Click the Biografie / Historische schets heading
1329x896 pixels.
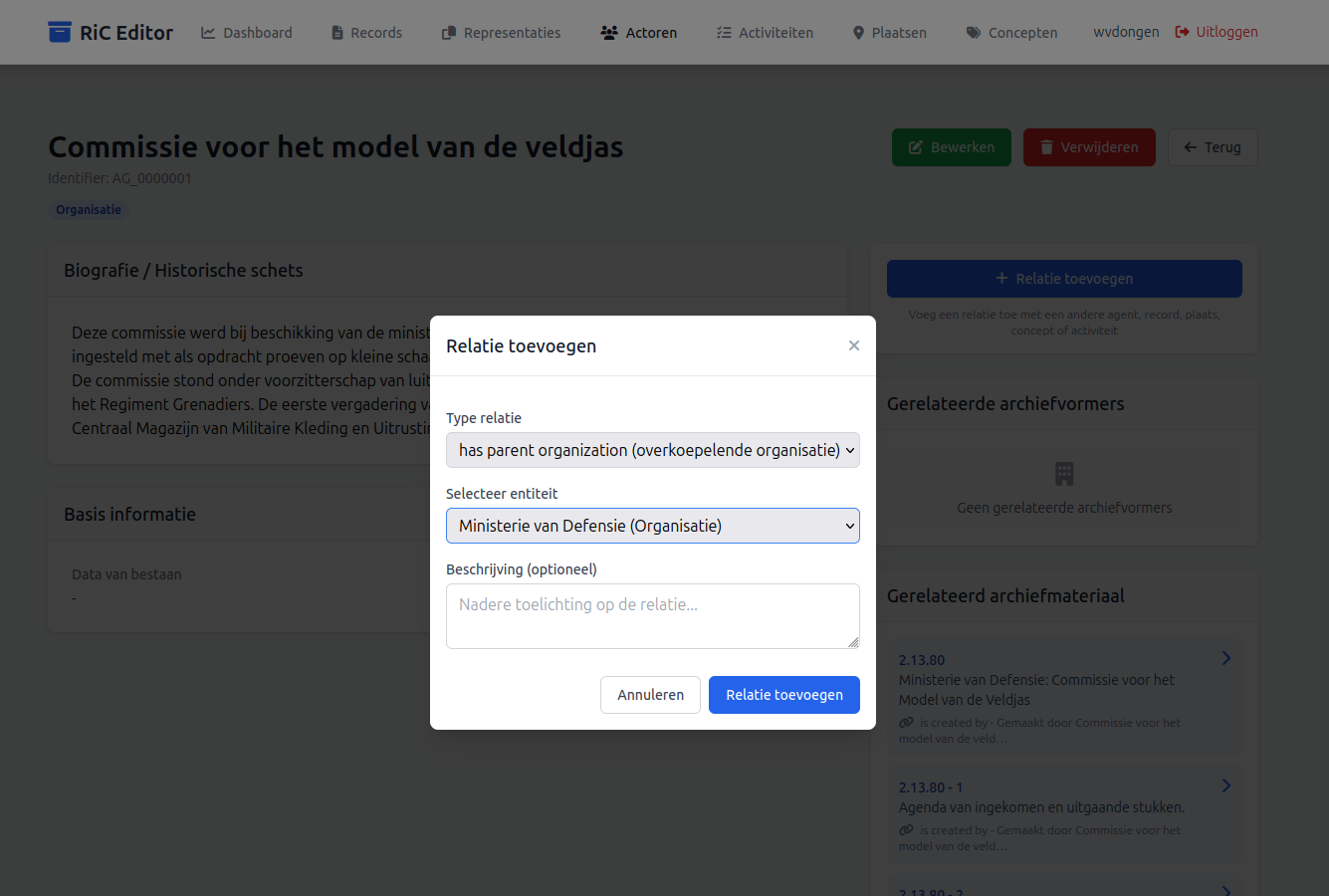tap(183, 271)
